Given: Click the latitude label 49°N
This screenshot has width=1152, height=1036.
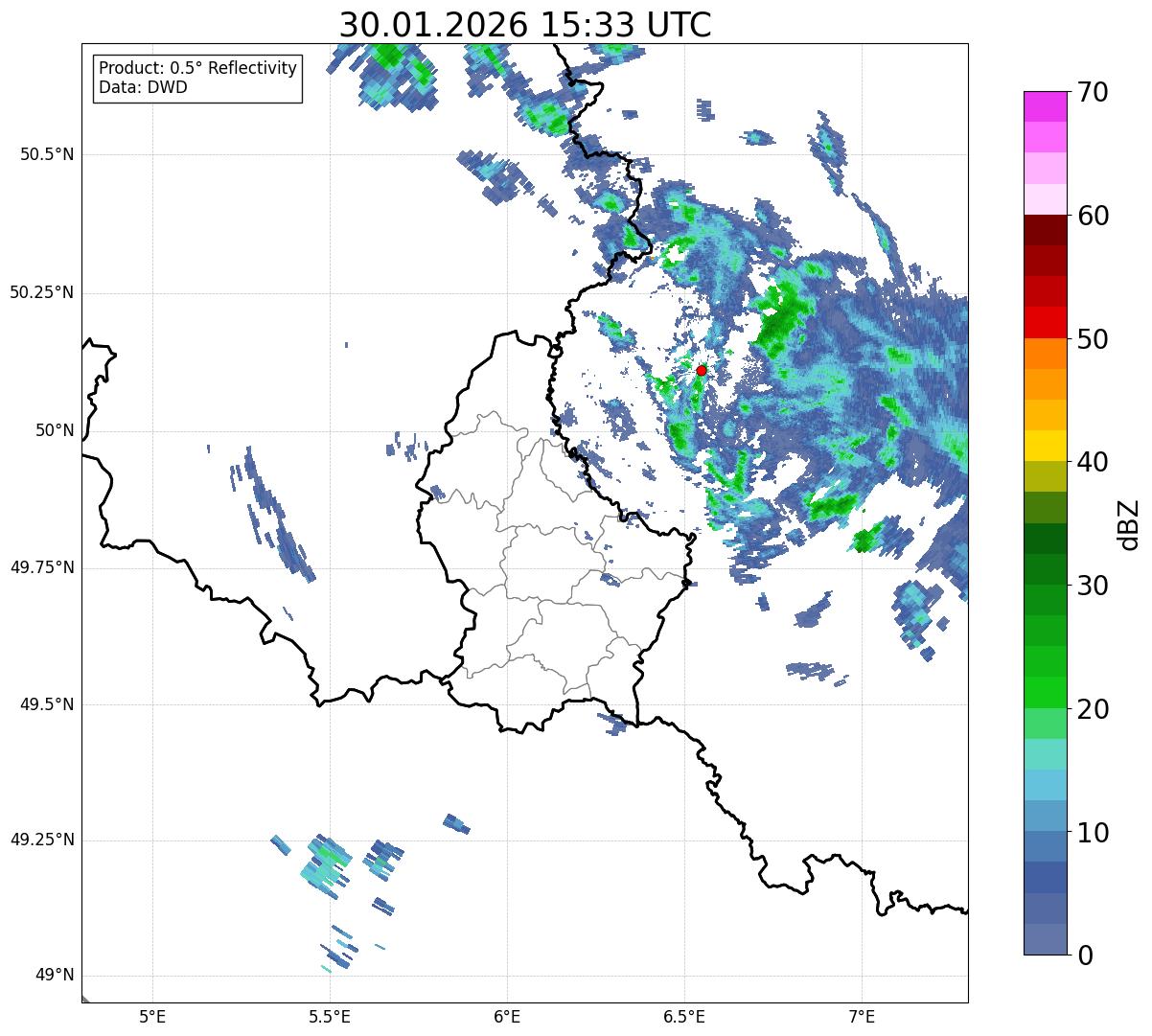Looking at the screenshot, I should tap(54, 976).
